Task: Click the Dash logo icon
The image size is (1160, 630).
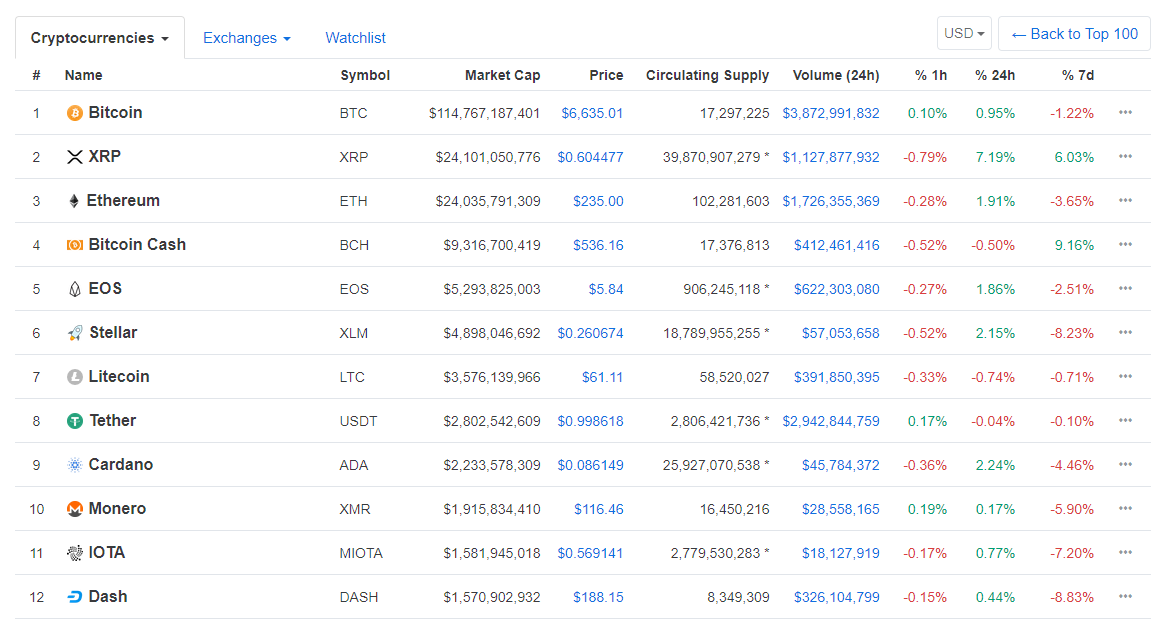Action: pos(74,597)
